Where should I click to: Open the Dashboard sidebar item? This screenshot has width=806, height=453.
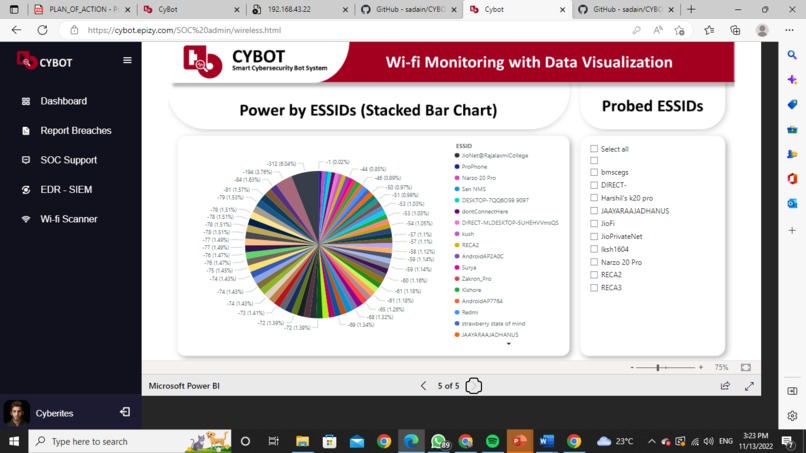point(54,101)
